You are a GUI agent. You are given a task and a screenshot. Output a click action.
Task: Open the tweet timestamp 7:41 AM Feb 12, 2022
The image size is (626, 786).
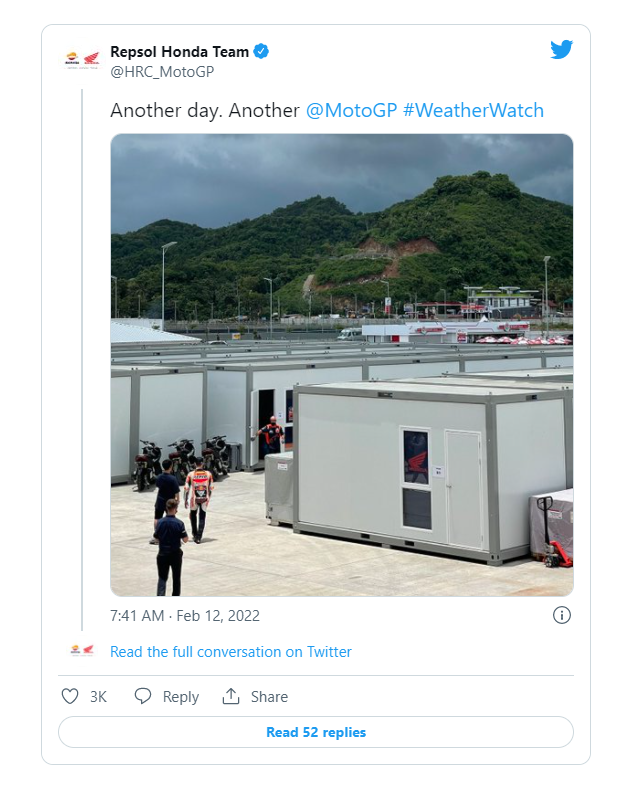185,616
